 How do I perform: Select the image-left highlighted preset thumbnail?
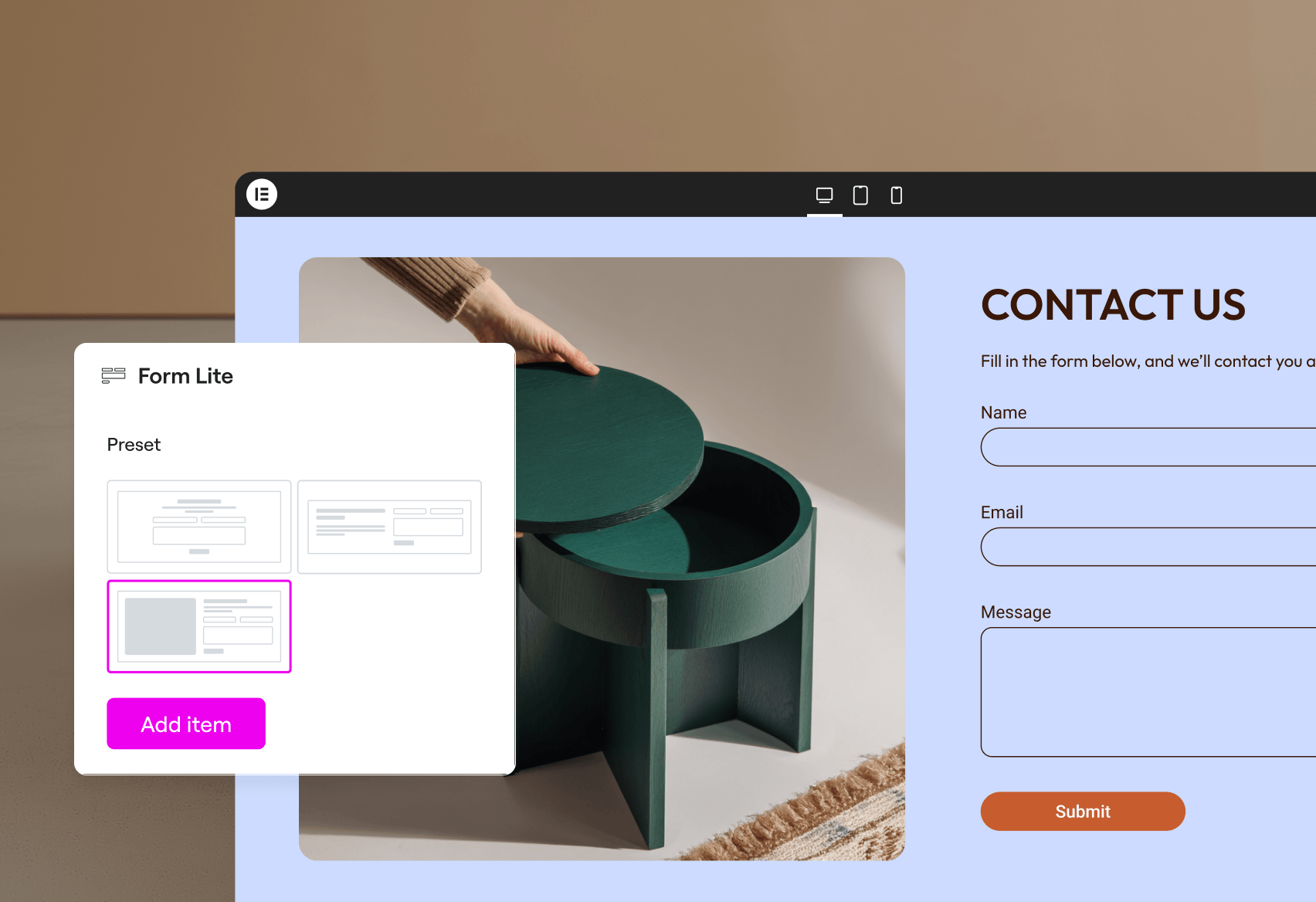pos(199,626)
